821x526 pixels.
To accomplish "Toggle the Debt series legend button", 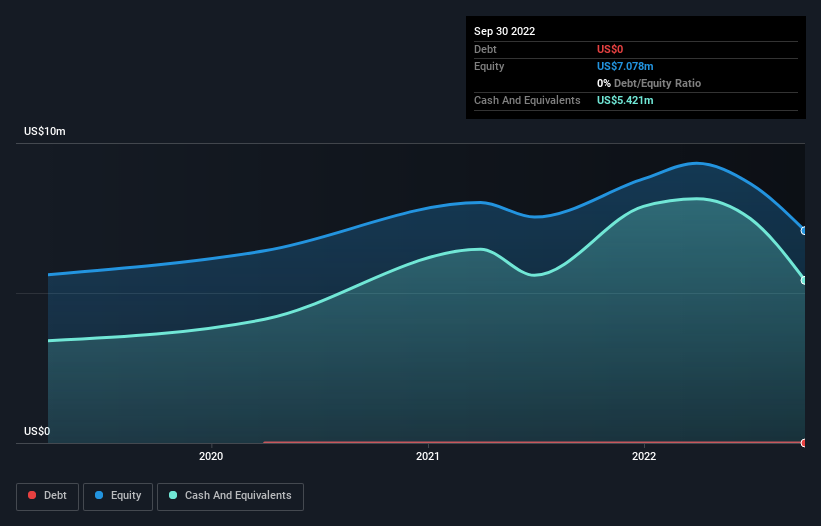I will tap(47, 496).
